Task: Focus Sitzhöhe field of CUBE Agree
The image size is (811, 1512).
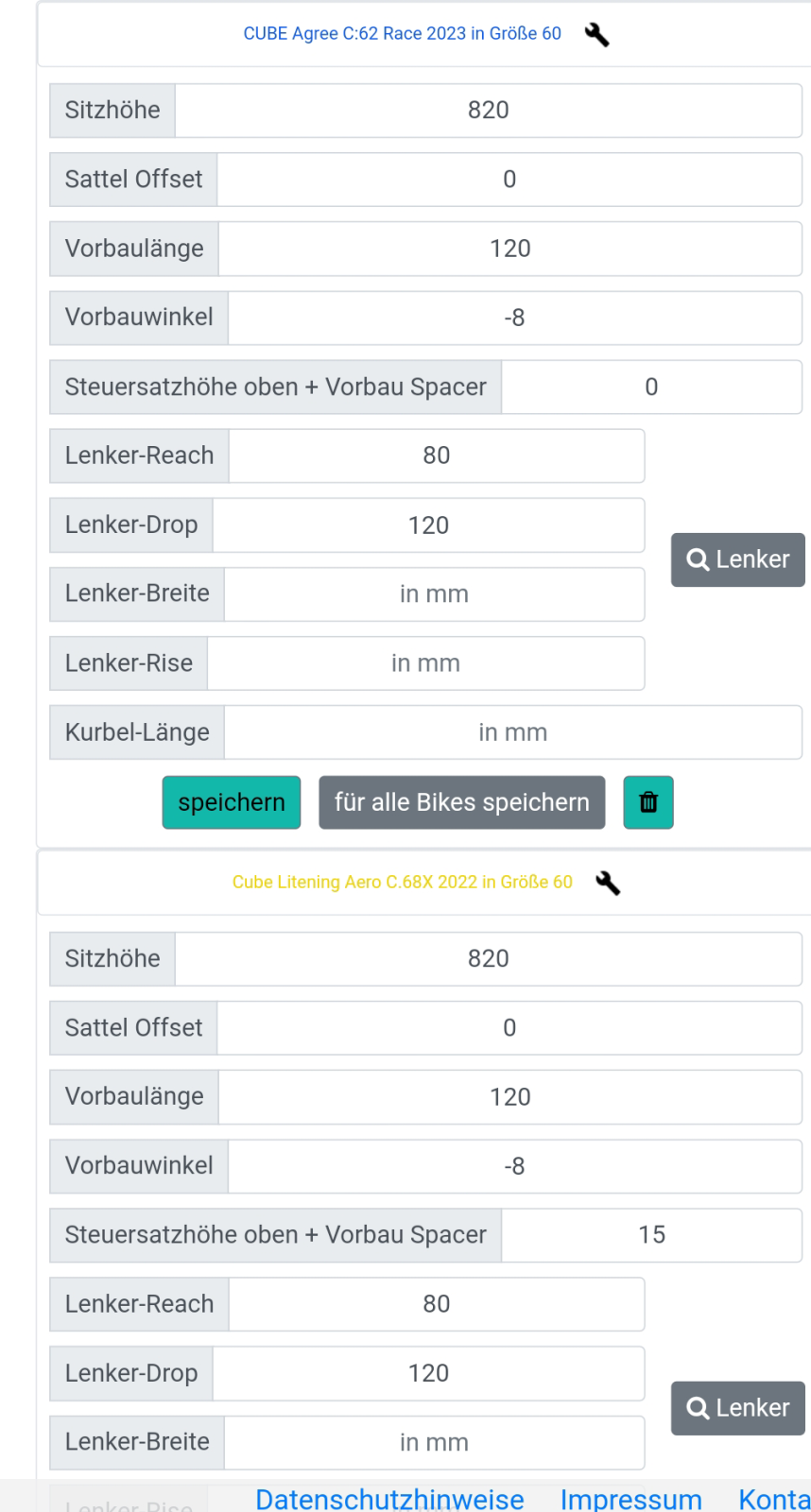Action: pos(488,111)
